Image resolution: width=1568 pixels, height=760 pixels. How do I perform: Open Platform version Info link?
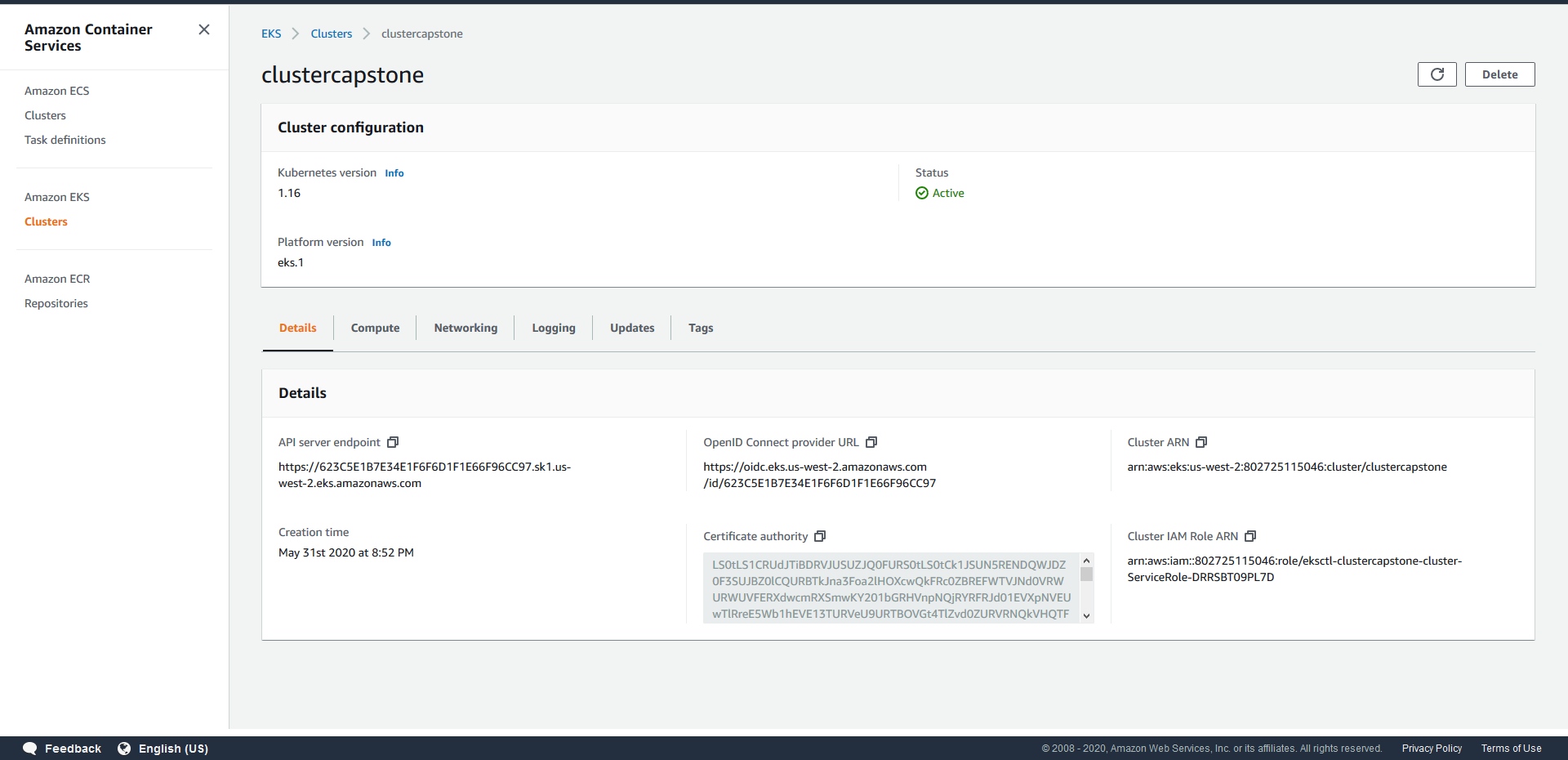(x=381, y=243)
